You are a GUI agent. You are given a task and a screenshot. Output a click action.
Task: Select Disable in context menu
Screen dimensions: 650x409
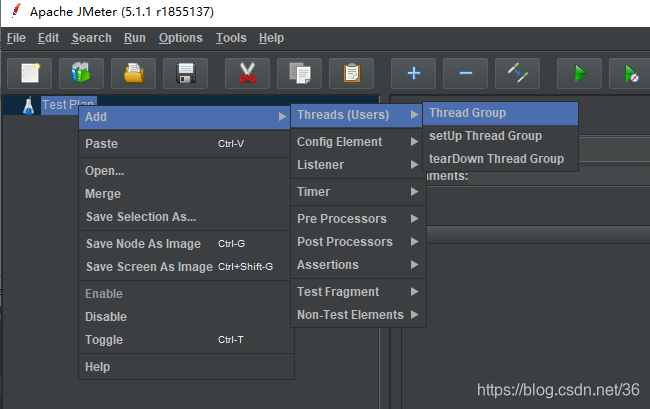point(185,317)
